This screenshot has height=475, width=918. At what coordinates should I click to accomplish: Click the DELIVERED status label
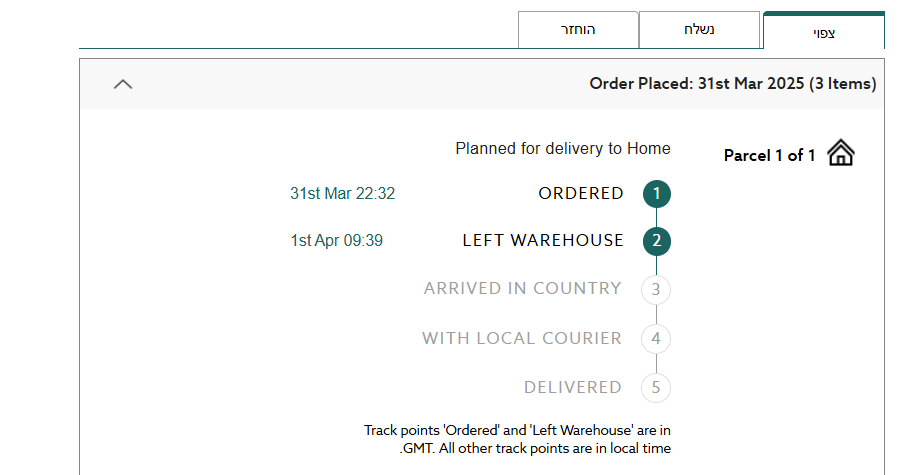click(572, 387)
